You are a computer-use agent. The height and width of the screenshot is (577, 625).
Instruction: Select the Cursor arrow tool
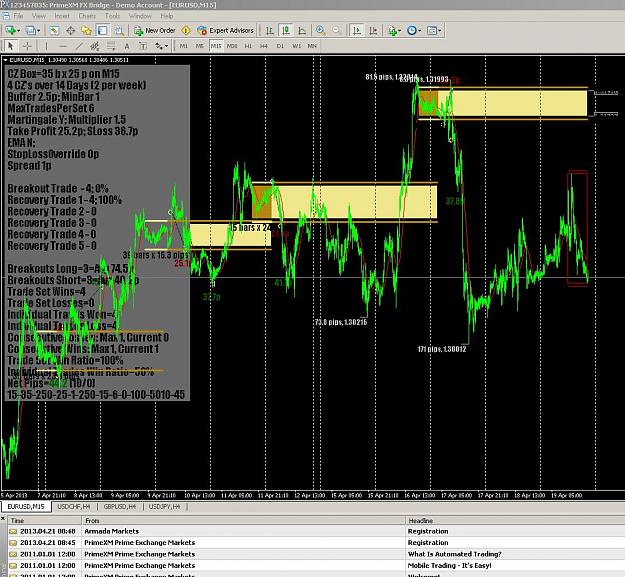tap(11, 46)
